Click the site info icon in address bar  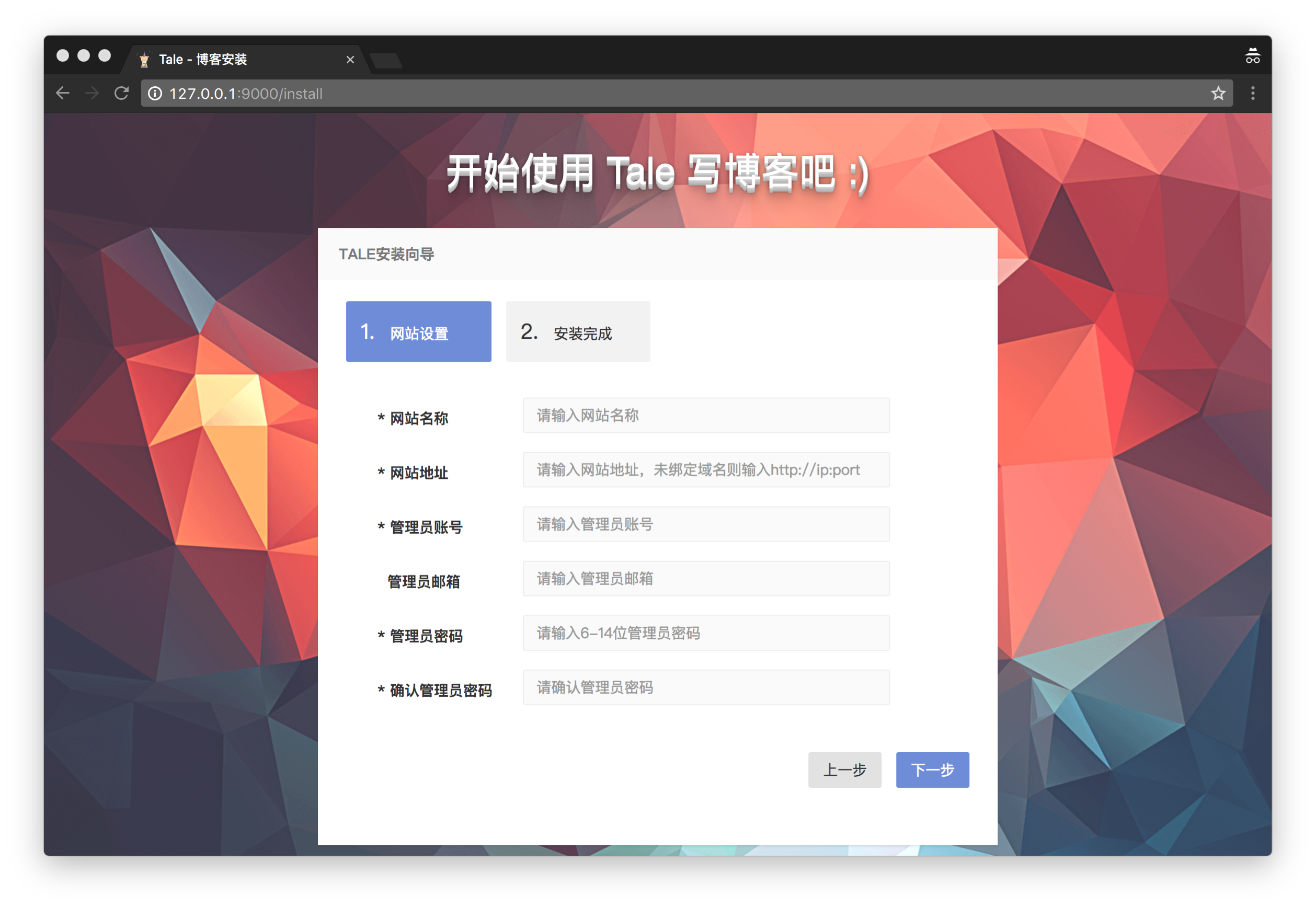pyautogui.click(x=155, y=93)
